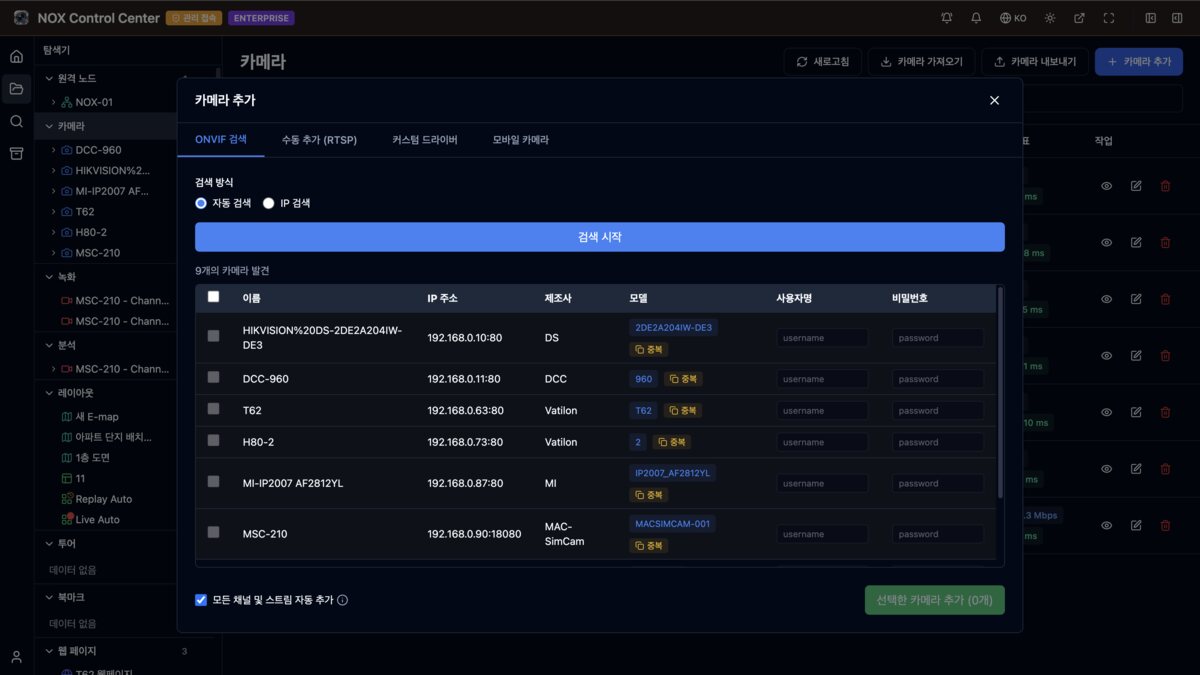Click the 중복 badge in the T62 row
1200x675 pixels.
(x=684, y=410)
